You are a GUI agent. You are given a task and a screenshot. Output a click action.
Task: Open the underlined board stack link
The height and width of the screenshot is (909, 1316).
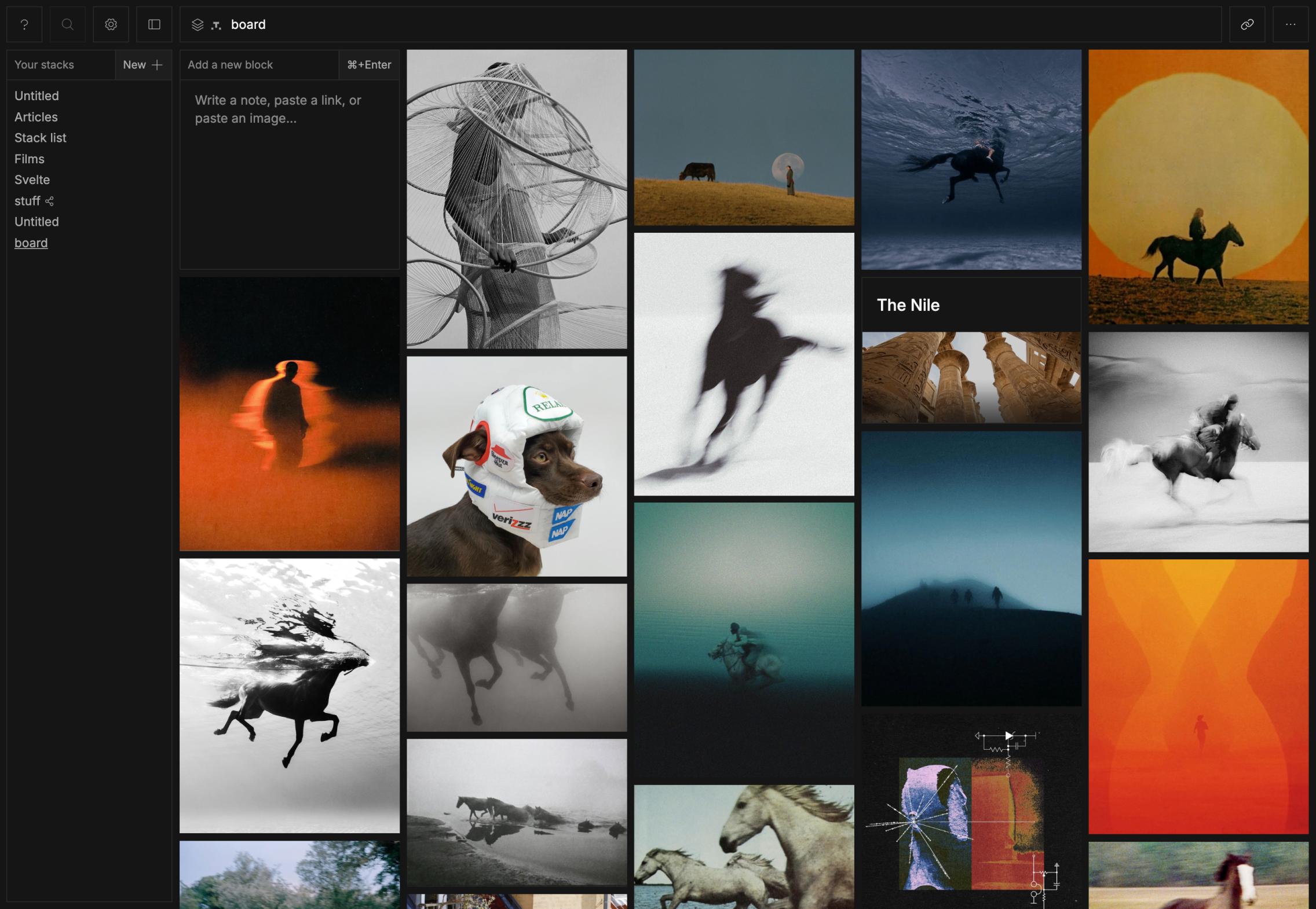31,243
